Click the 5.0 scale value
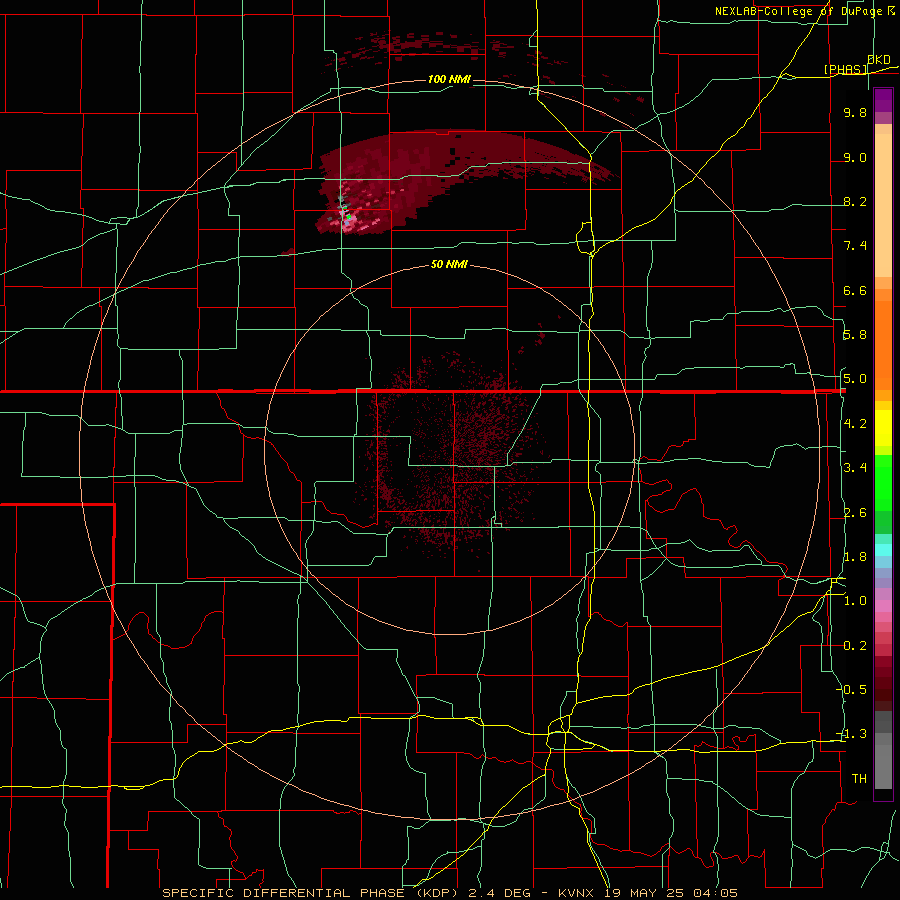Image resolution: width=900 pixels, height=900 pixels. pyautogui.click(x=855, y=379)
